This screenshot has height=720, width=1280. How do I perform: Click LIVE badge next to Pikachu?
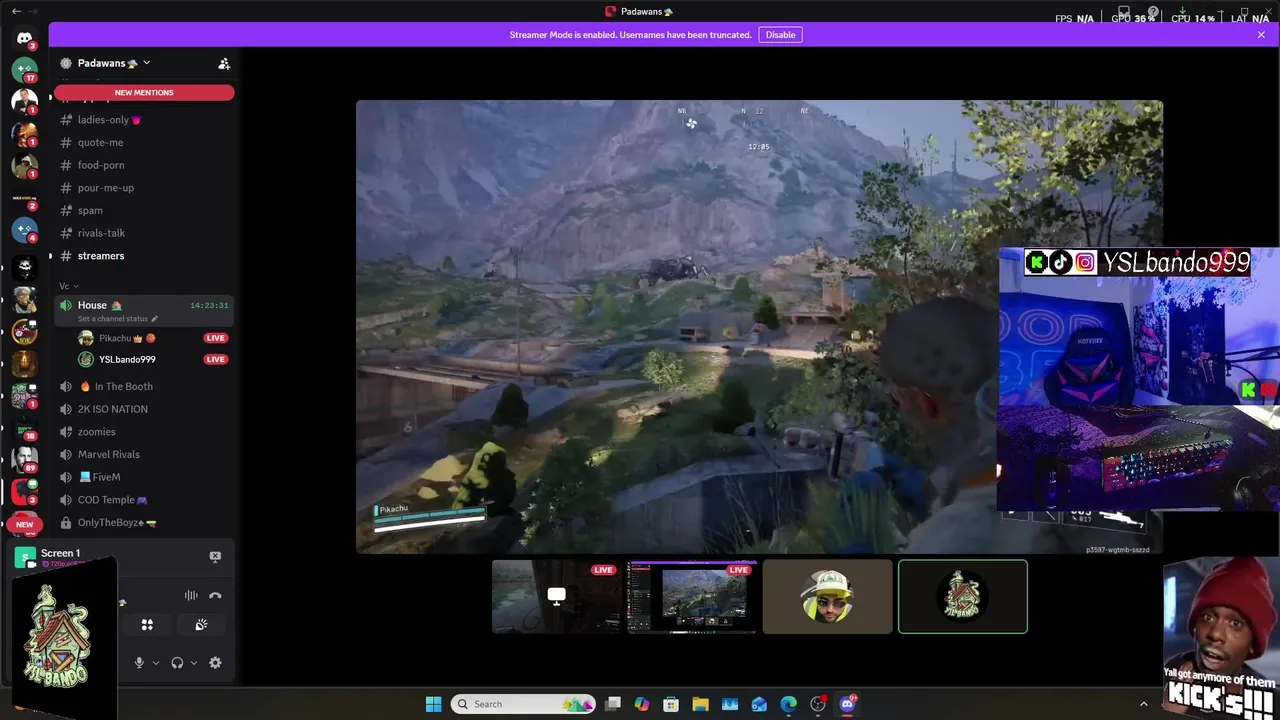215,338
